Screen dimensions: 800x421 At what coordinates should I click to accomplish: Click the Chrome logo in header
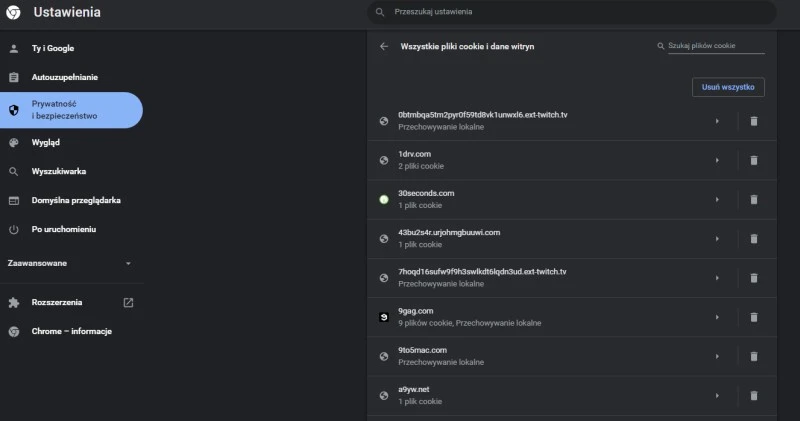(x=15, y=13)
